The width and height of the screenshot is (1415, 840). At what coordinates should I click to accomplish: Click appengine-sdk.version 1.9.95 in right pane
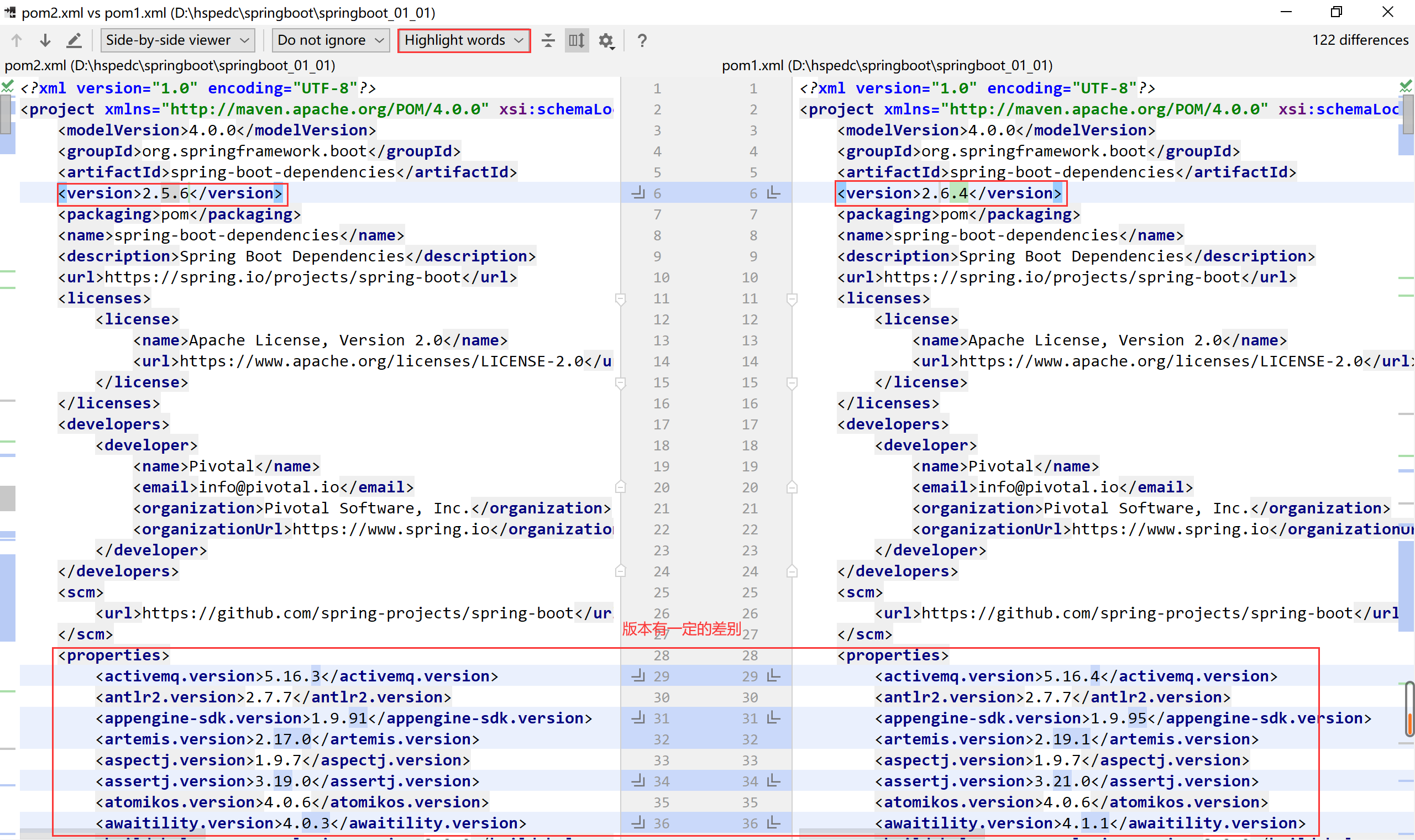pos(1123,718)
